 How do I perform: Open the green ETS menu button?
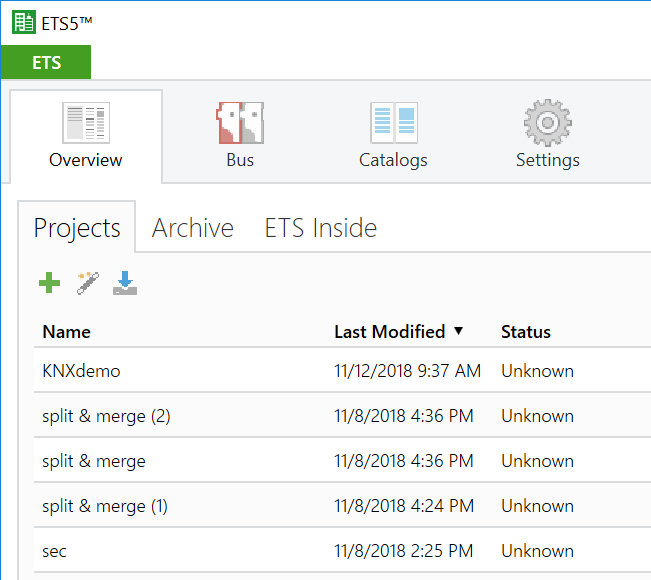click(46, 62)
